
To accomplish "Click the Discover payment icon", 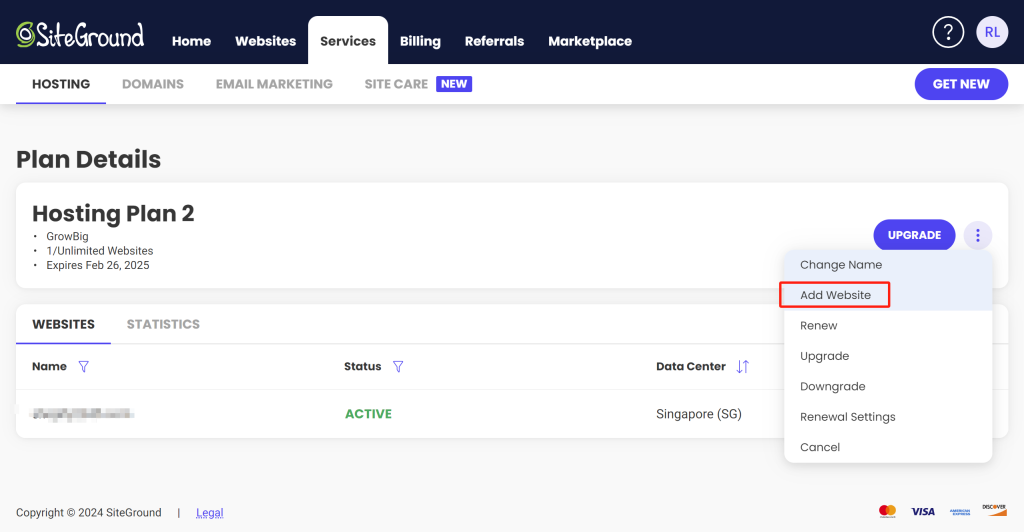I will tap(994, 510).
